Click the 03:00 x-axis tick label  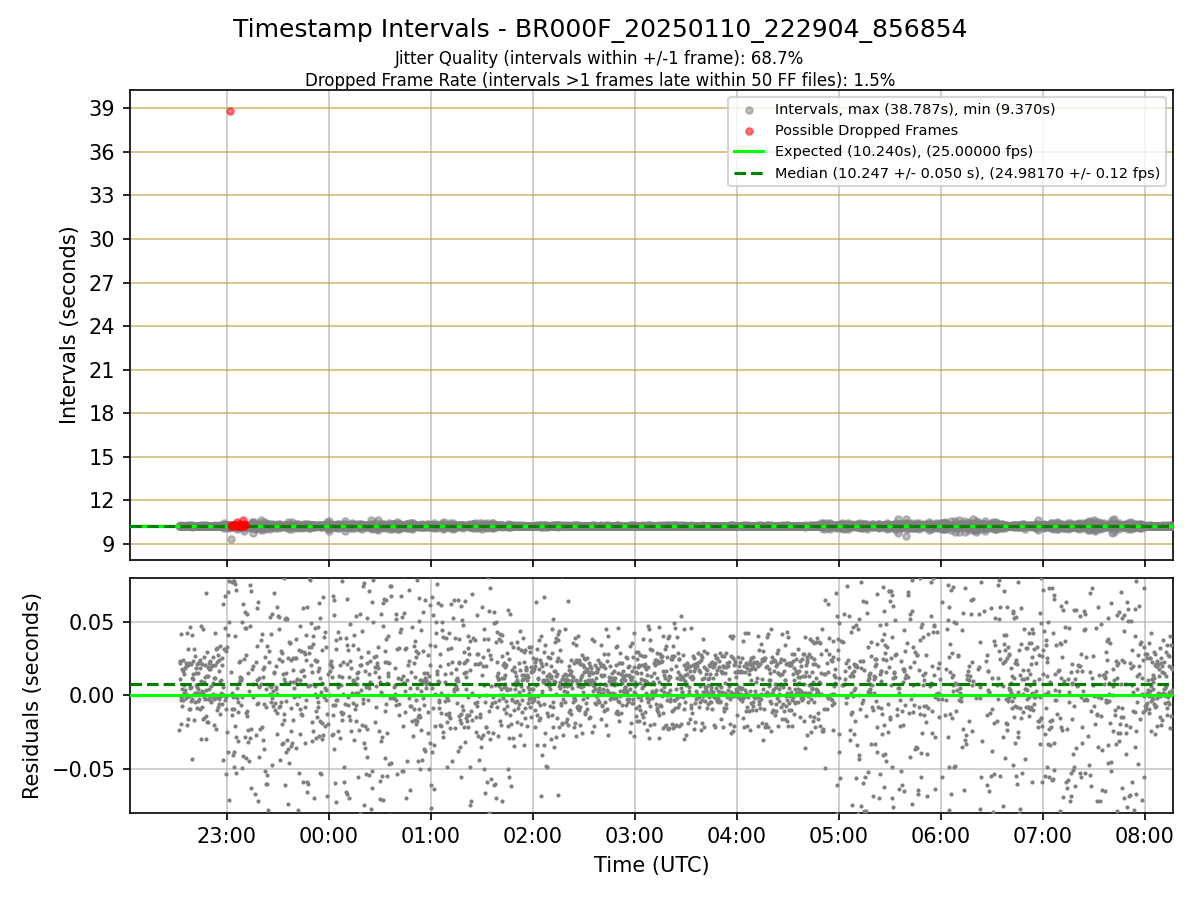[x=635, y=834]
